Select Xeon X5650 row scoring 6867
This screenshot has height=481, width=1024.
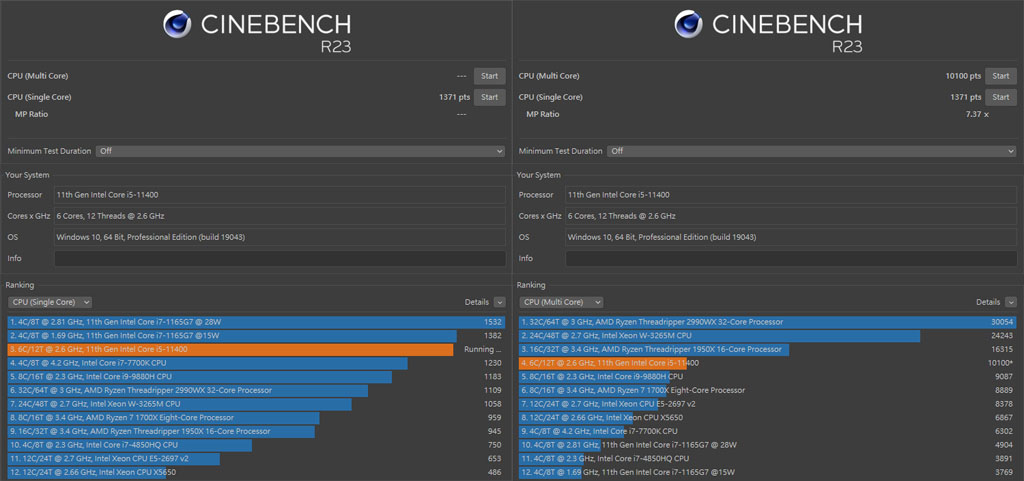click(767, 418)
